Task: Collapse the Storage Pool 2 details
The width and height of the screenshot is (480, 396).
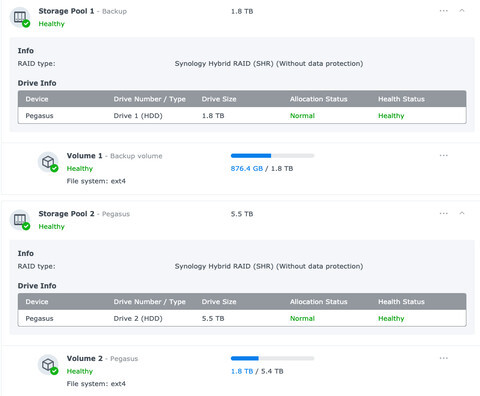Action: 462,213
